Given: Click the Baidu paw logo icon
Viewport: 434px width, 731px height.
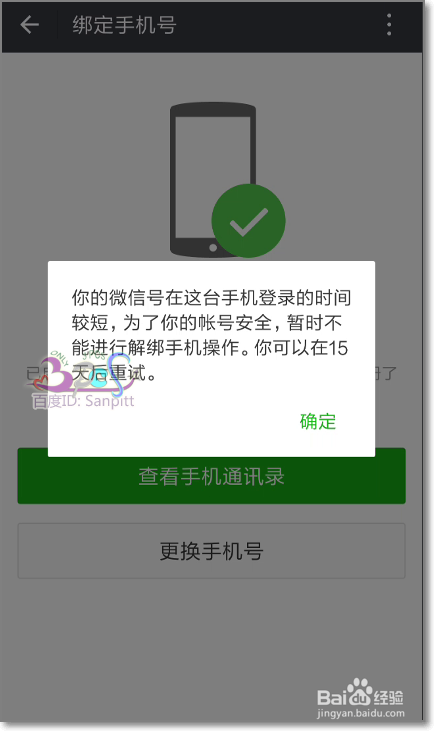Looking at the screenshot, I should click(359, 692).
